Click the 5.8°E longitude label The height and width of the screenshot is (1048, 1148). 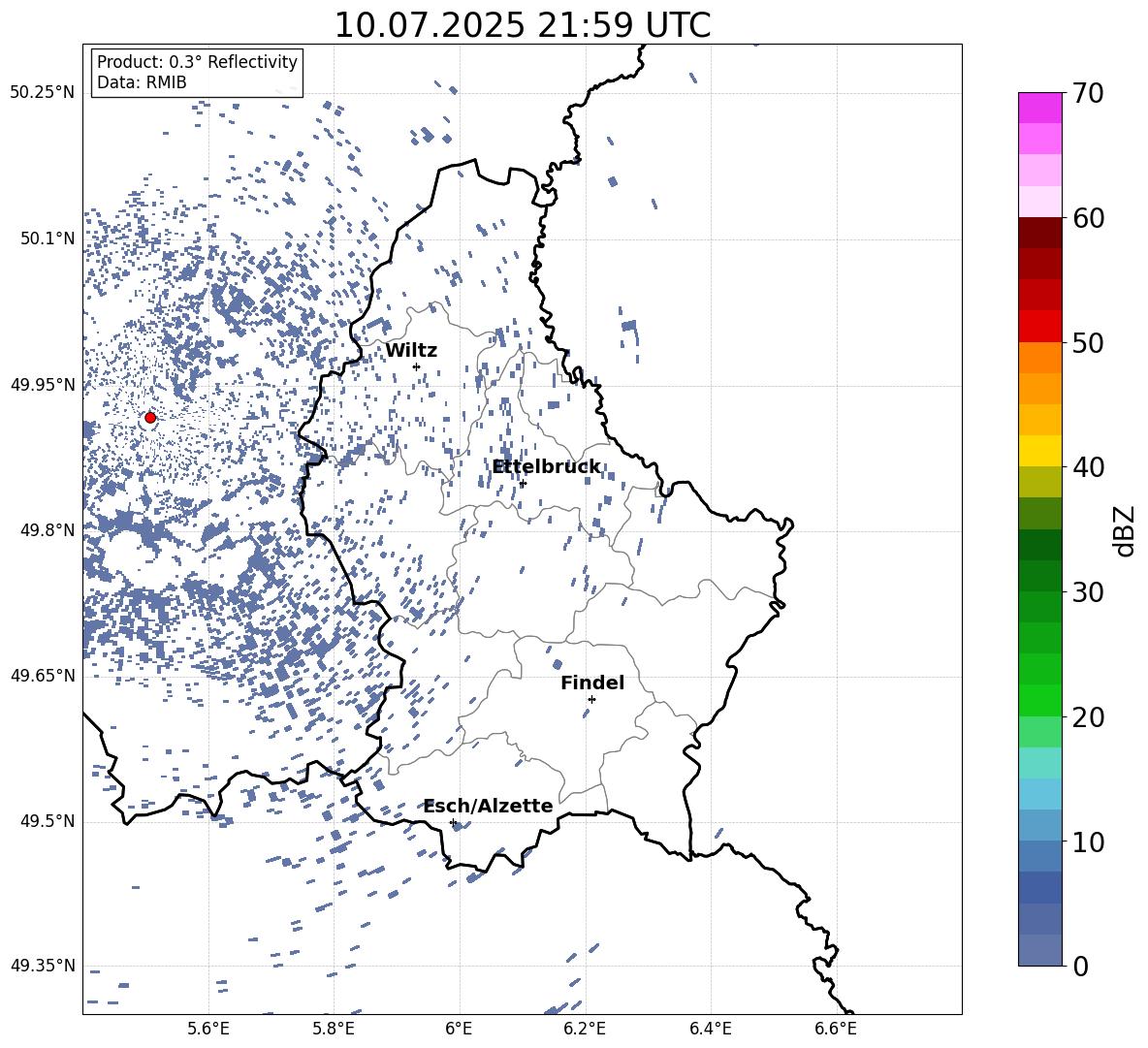[334, 1029]
